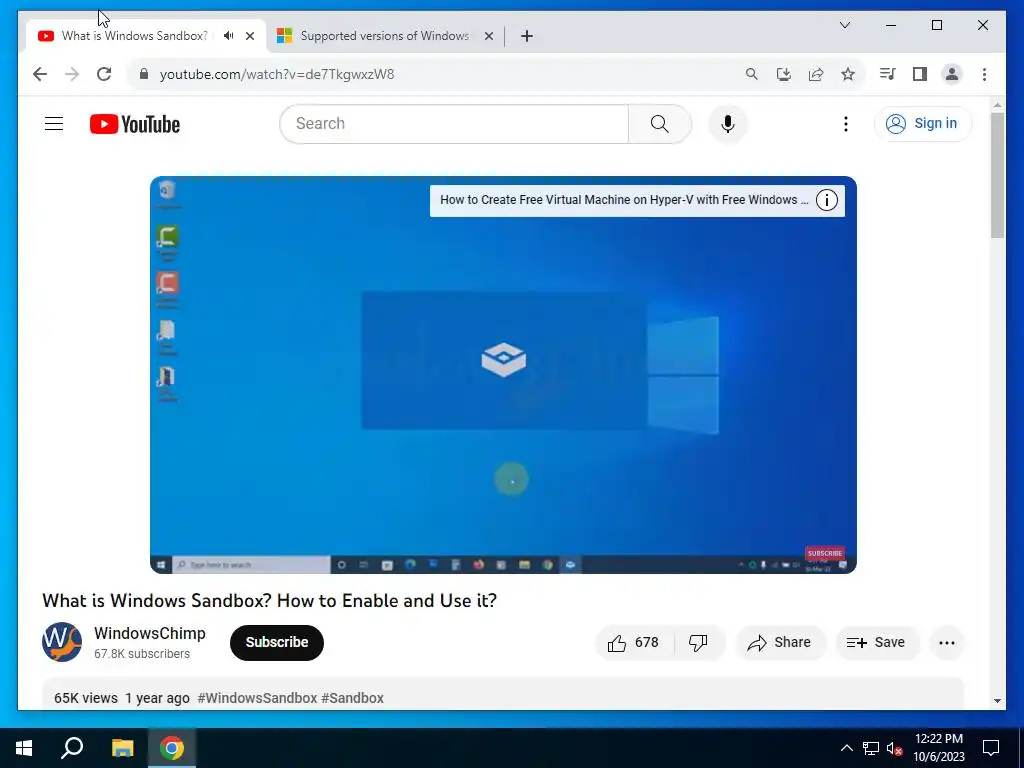
Task: Open the muted volume tray icon
Action: [x=895, y=748]
